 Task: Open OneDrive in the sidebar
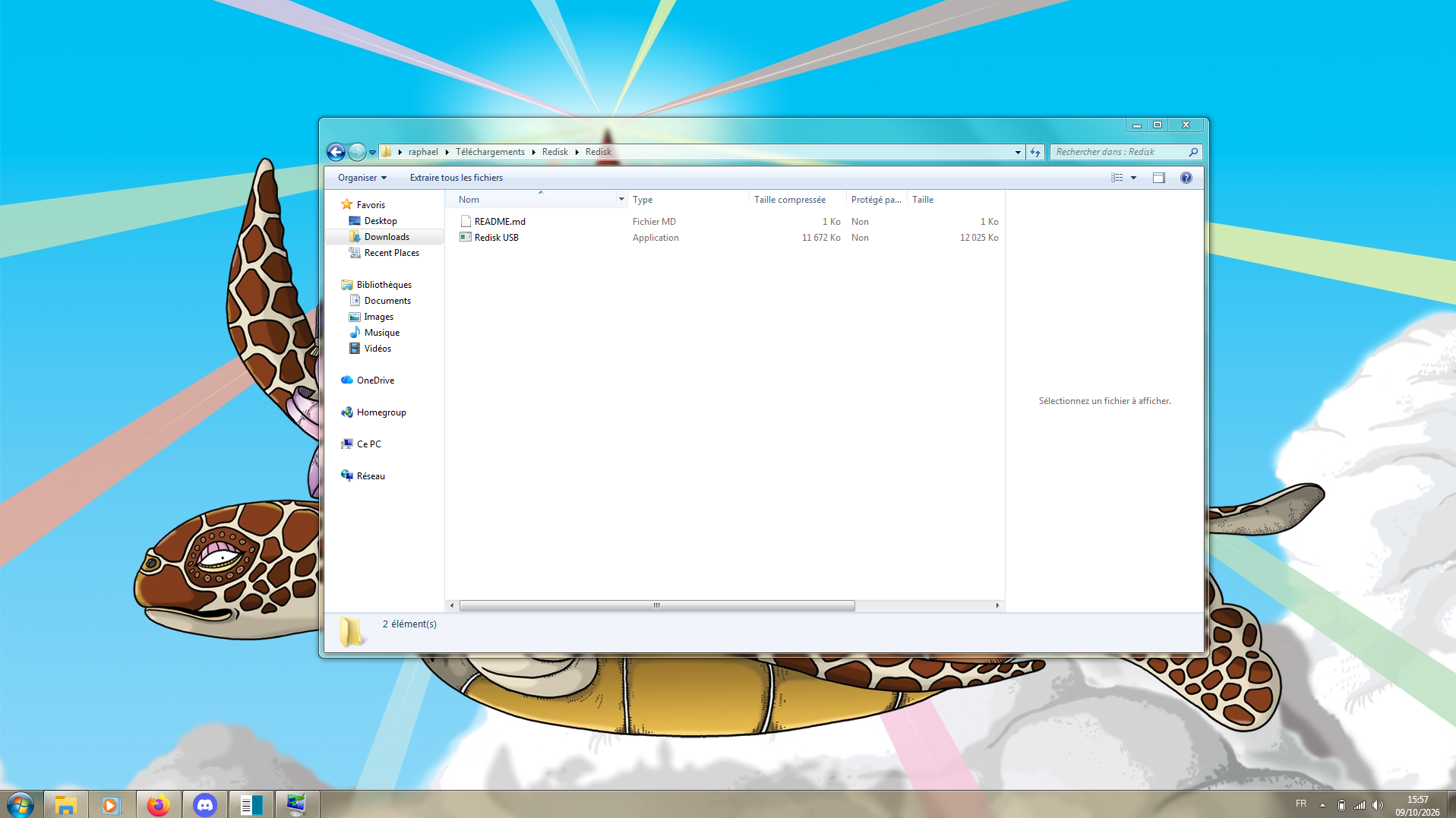pos(368,381)
